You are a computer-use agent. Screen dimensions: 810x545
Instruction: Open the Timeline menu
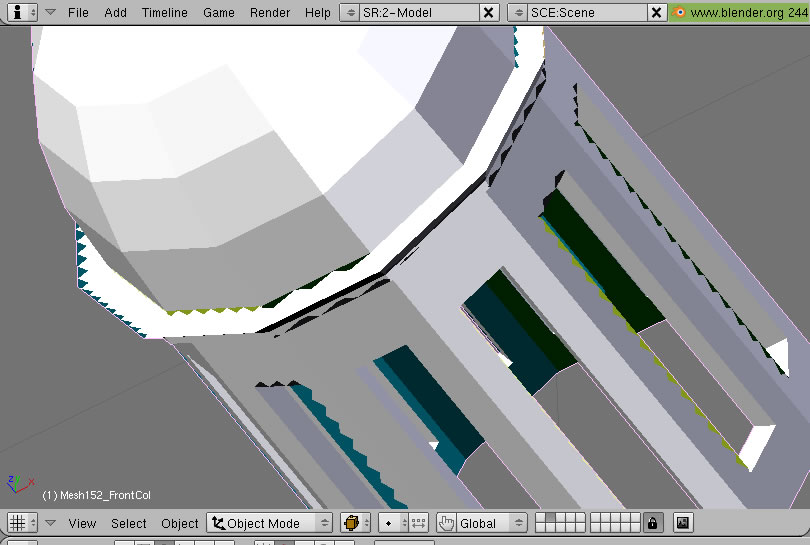click(x=164, y=13)
